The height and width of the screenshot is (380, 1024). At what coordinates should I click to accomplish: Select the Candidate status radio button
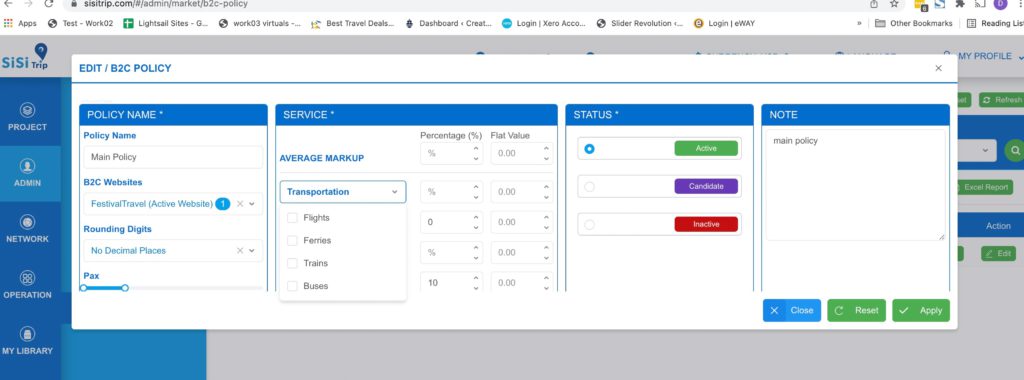tap(590, 187)
